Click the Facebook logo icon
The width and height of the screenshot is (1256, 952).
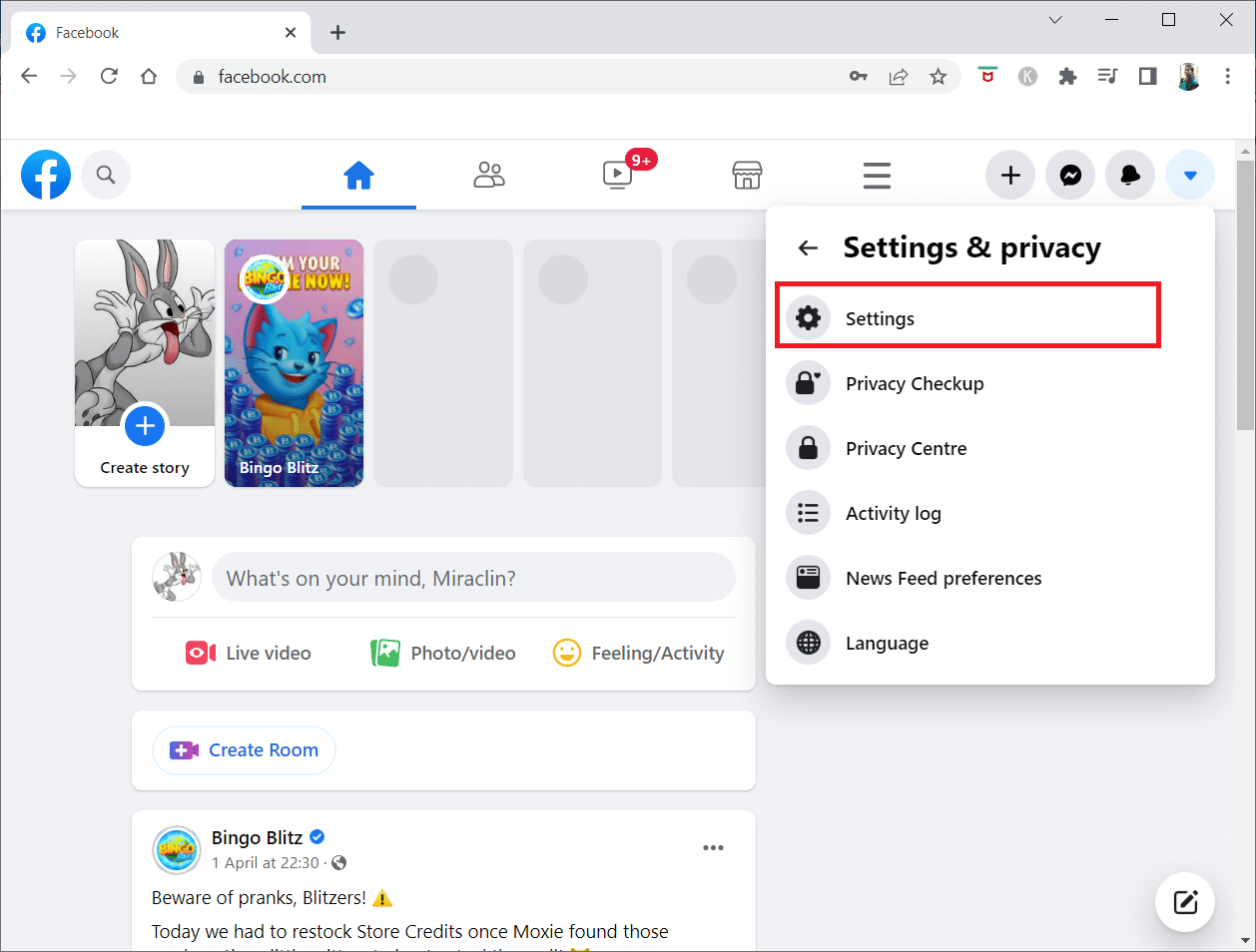click(x=46, y=175)
